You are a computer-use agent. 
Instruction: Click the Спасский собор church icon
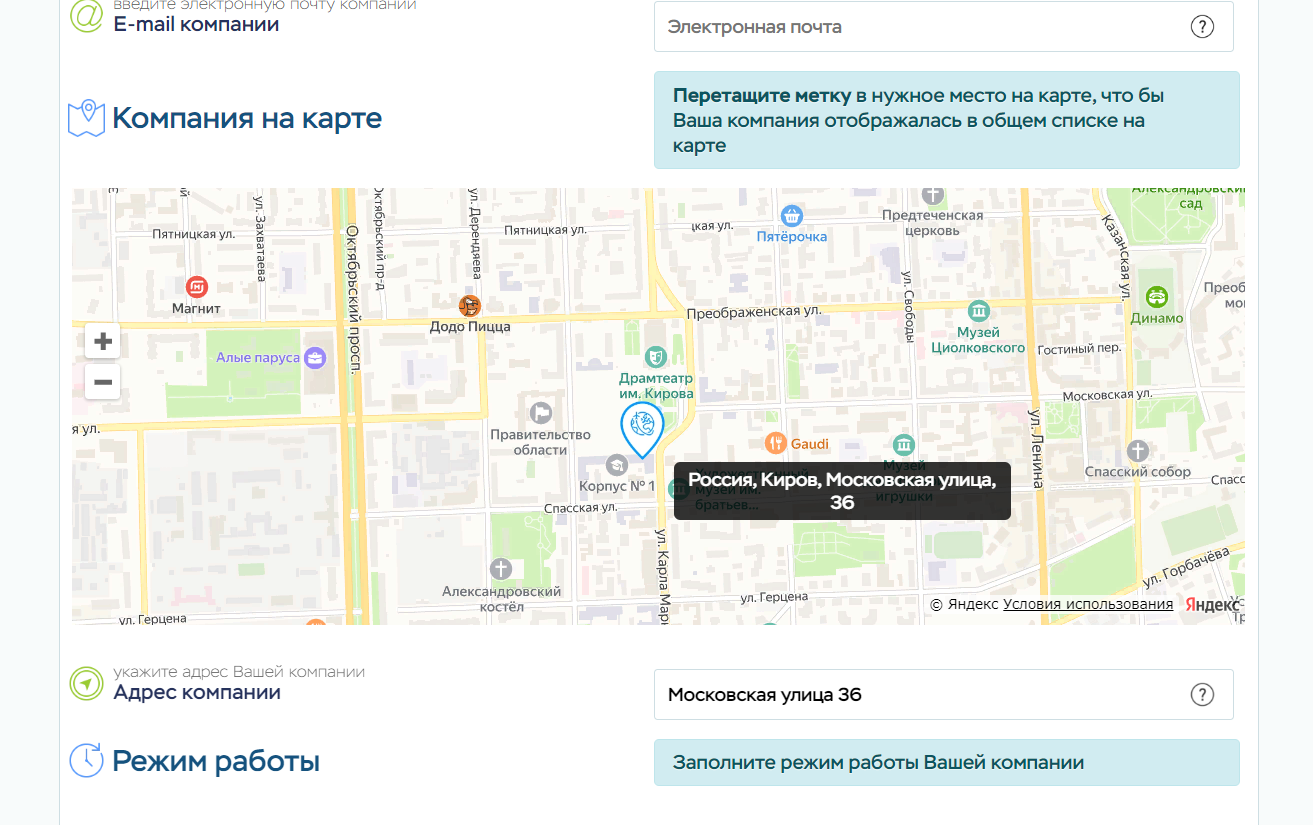pyautogui.click(x=1138, y=450)
